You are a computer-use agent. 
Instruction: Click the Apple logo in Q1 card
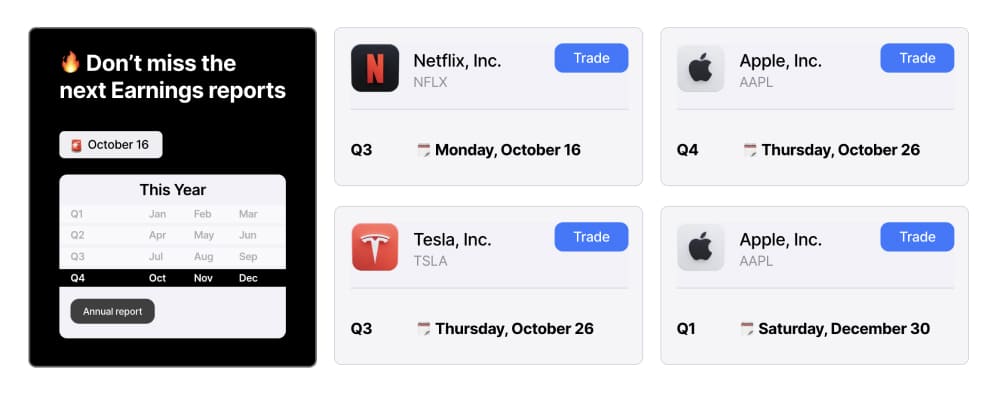point(701,247)
